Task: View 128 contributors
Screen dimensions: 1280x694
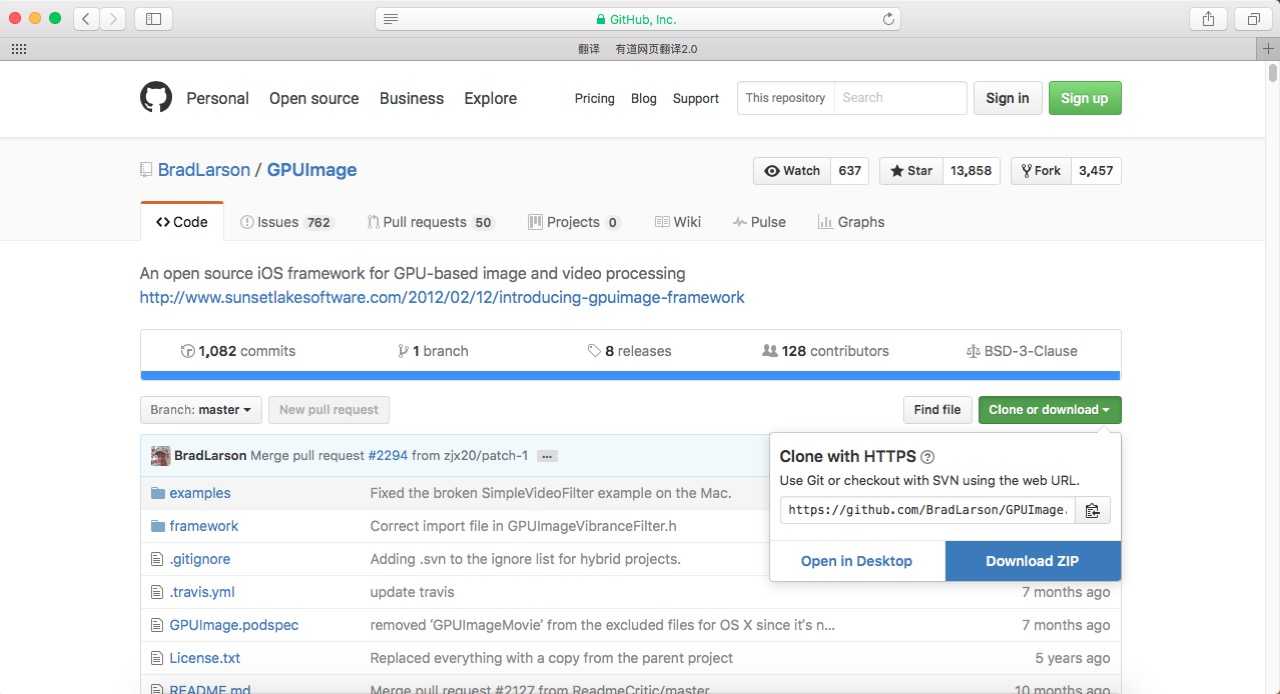Action: (825, 351)
